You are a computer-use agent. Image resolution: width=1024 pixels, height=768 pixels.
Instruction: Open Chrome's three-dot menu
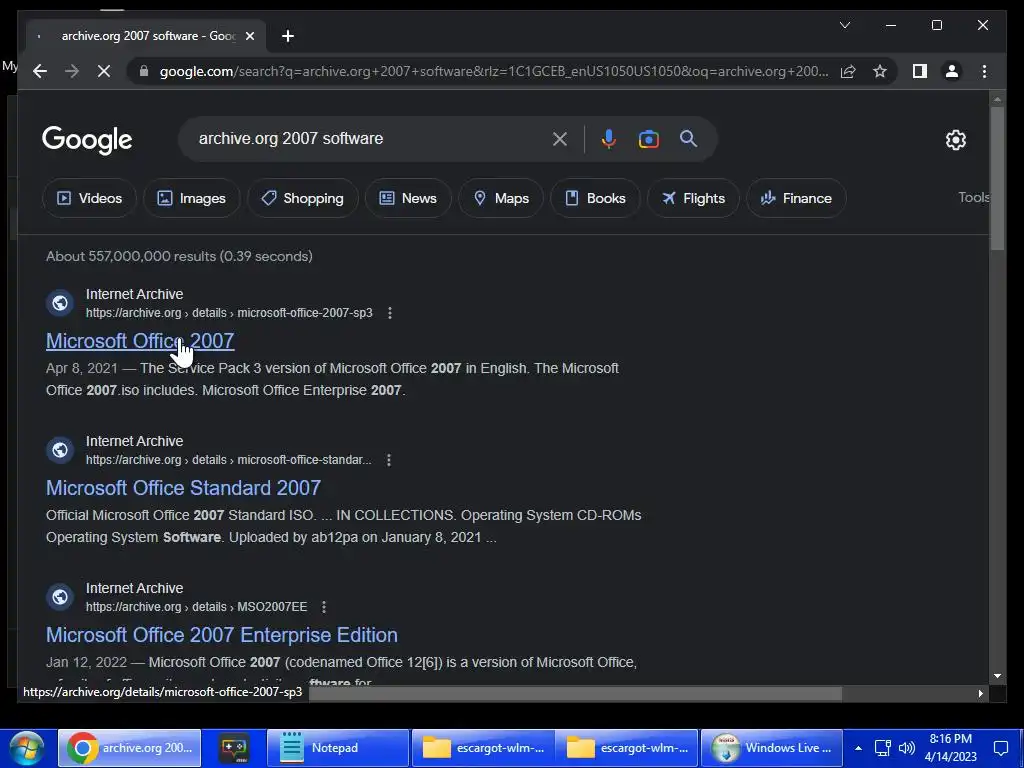pos(984,71)
